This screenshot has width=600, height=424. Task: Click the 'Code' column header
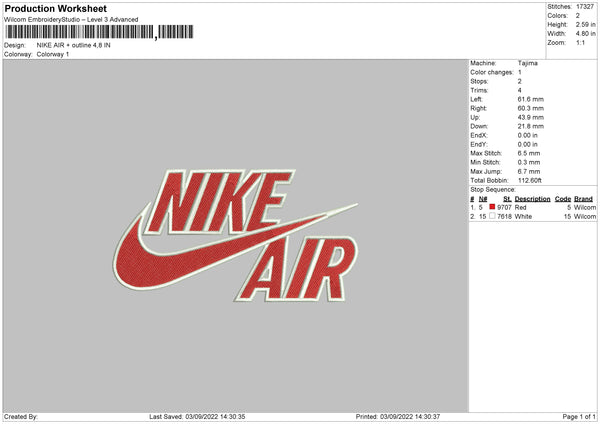click(x=563, y=199)
